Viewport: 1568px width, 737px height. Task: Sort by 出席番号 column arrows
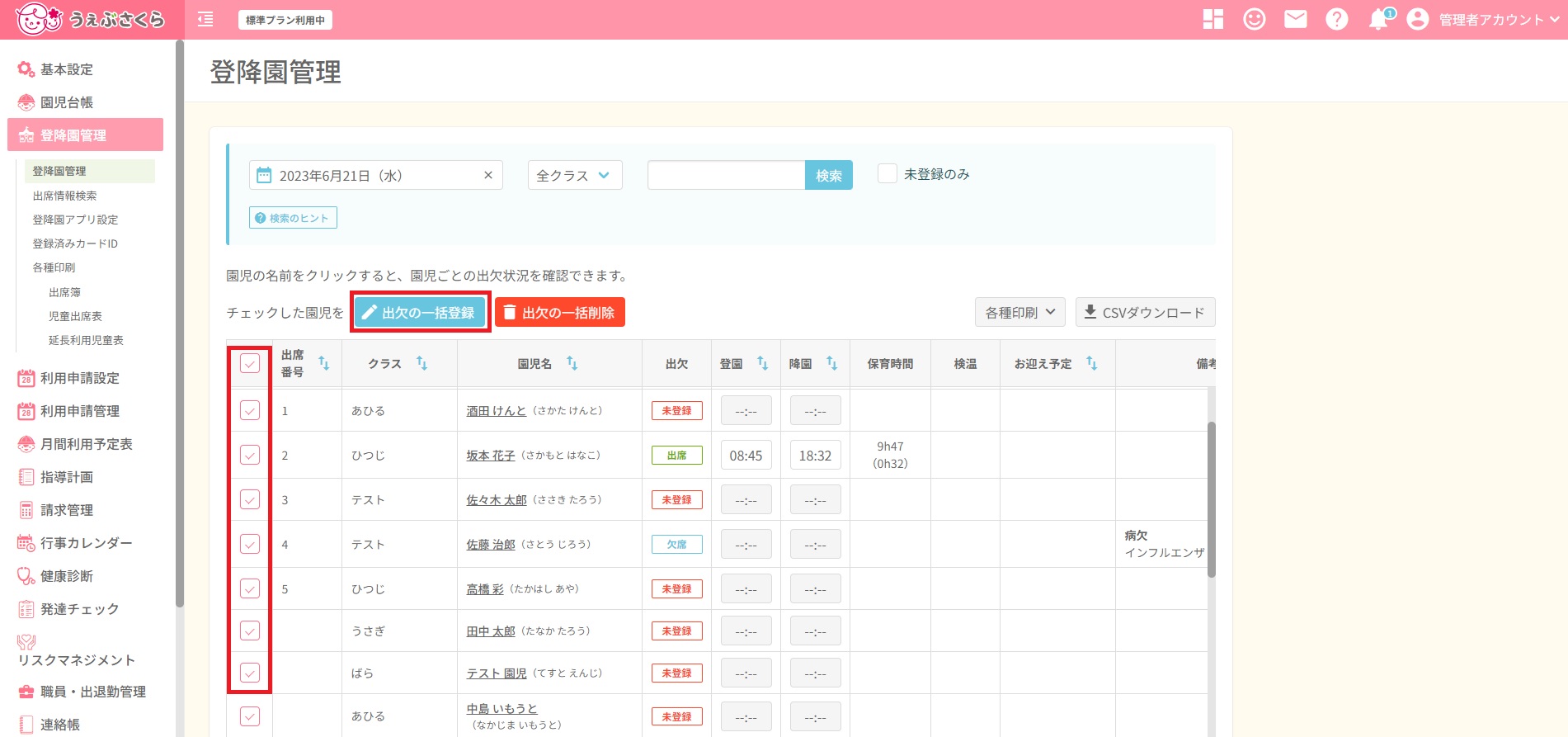pos(324,363)
